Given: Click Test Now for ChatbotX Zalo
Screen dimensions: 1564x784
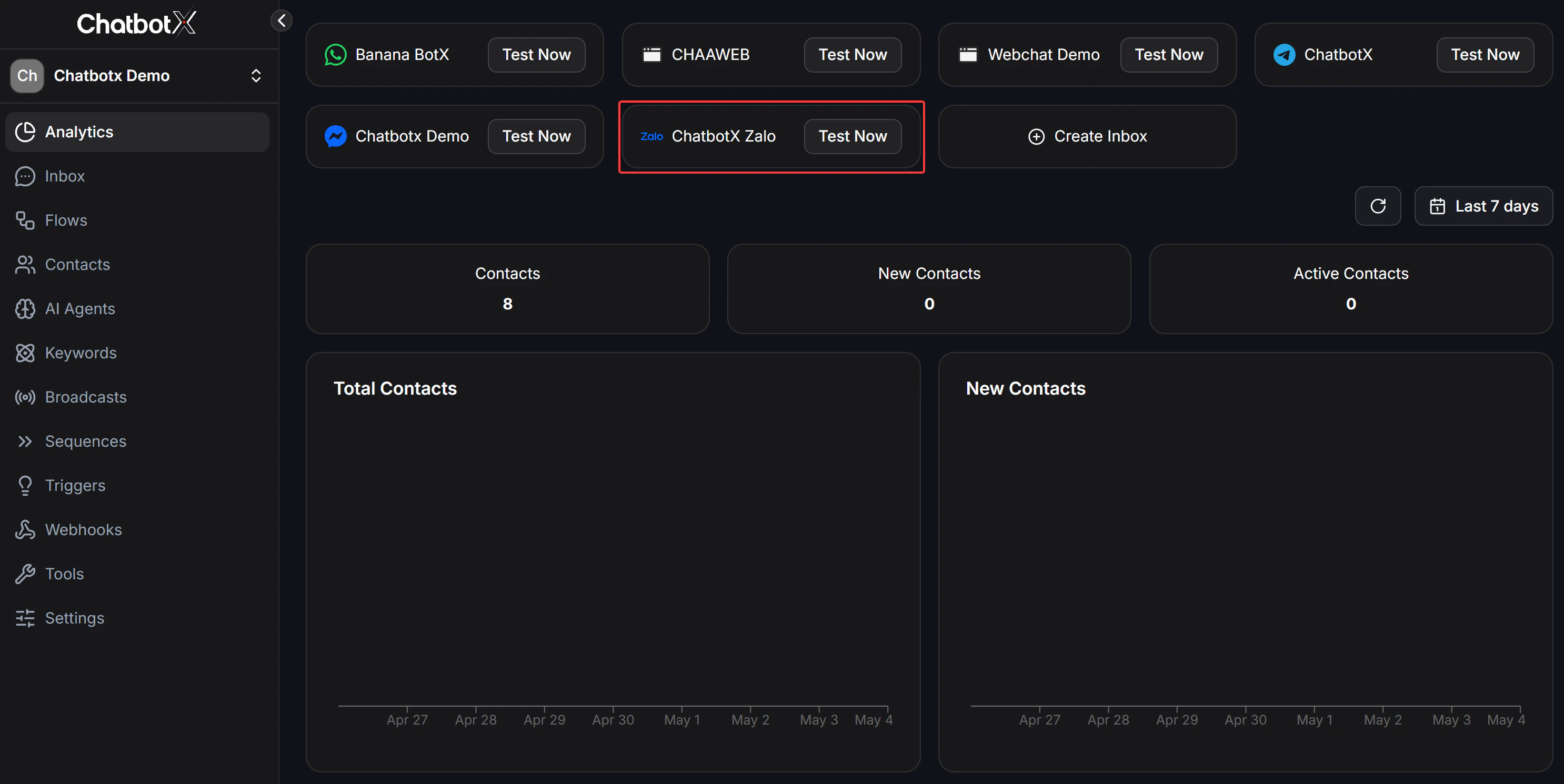Looking at the screenshot, I should pyautogui.click(x=853, y=136).
